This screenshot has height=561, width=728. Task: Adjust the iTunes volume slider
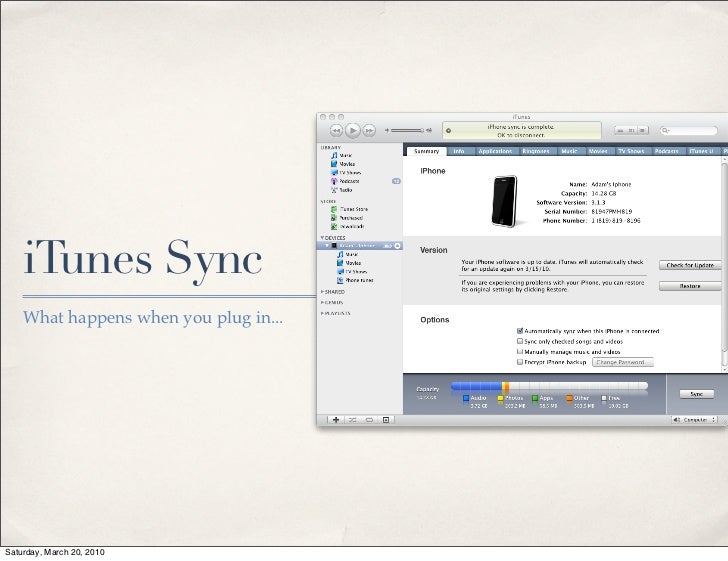pos(407,130)
